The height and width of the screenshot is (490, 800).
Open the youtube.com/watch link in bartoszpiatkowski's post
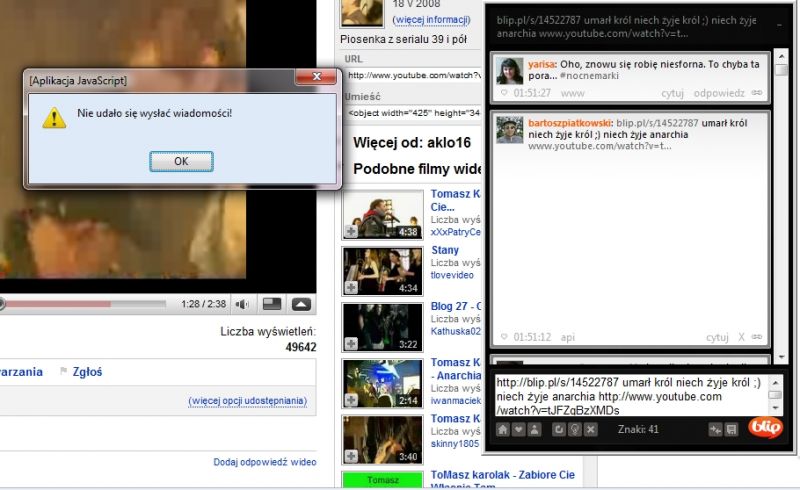click(x=599, y=146)
